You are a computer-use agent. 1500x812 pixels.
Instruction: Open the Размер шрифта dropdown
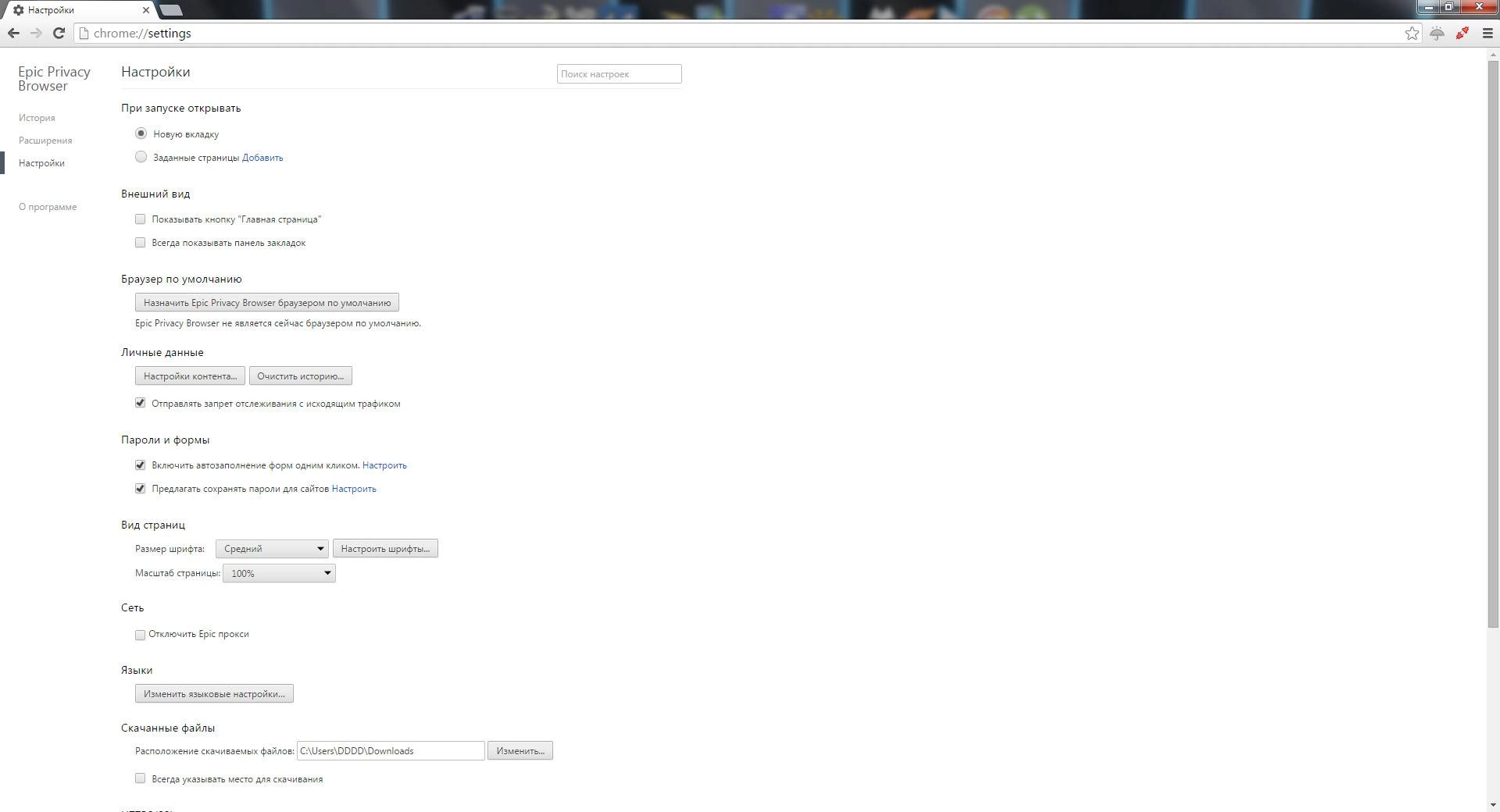[x=272, y=549]
